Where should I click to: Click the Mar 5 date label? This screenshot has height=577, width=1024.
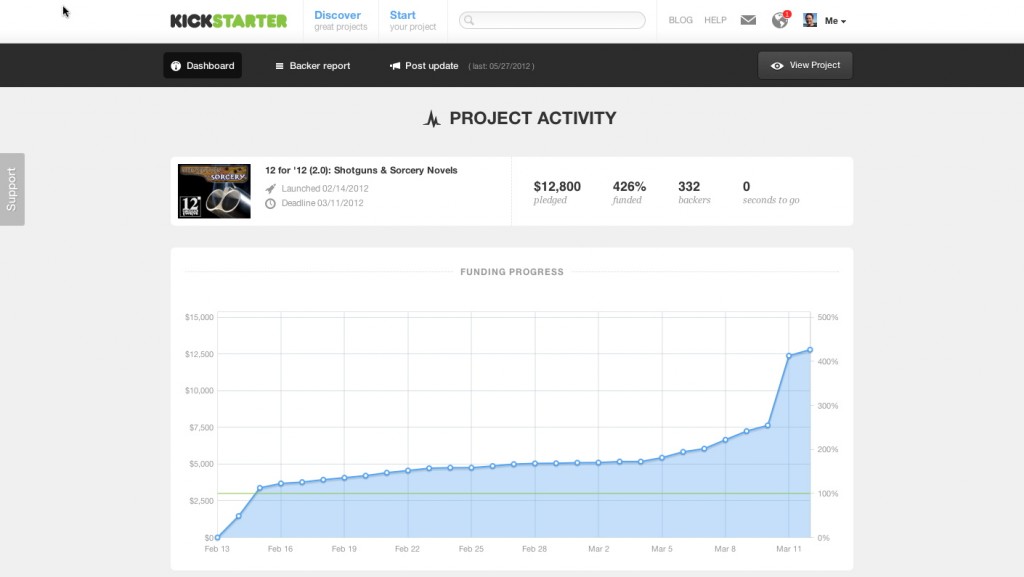(662, 549)
